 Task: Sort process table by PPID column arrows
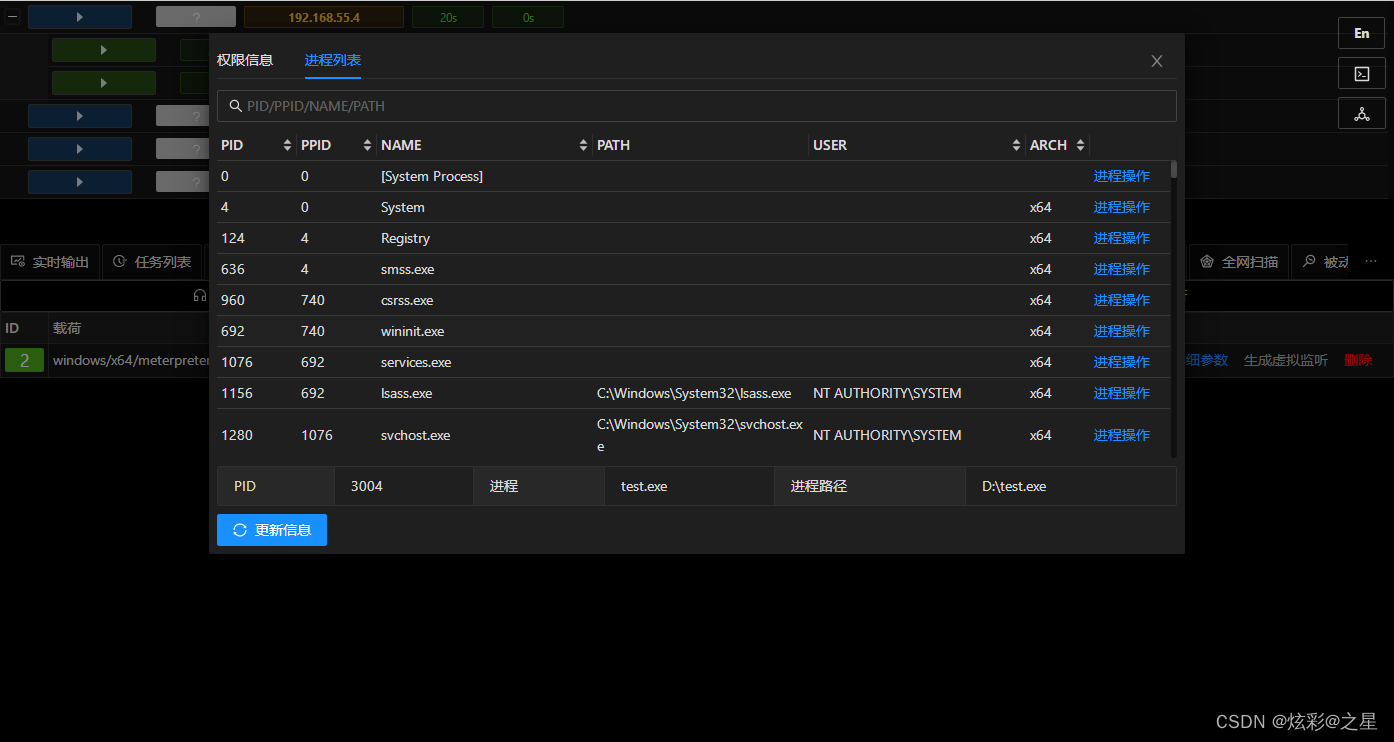point(367,145)
